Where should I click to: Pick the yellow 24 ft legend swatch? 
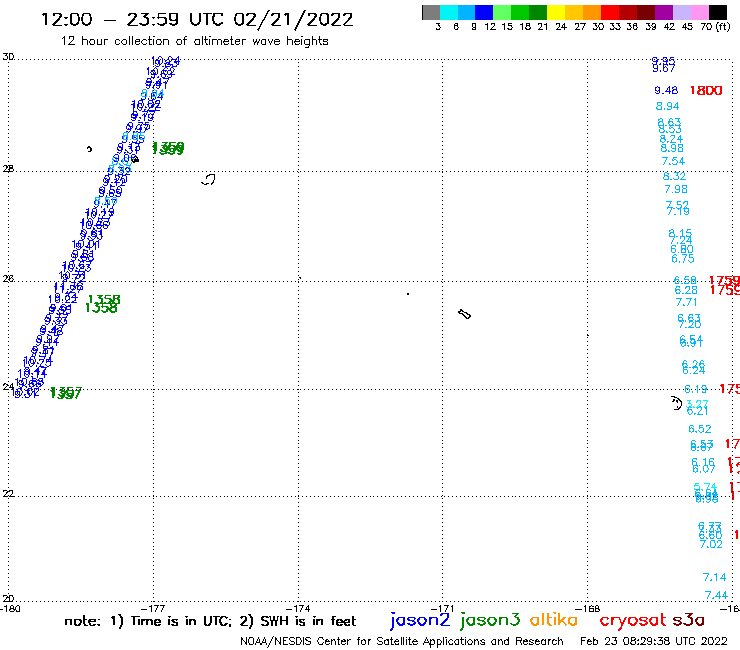tap(556, 12)
